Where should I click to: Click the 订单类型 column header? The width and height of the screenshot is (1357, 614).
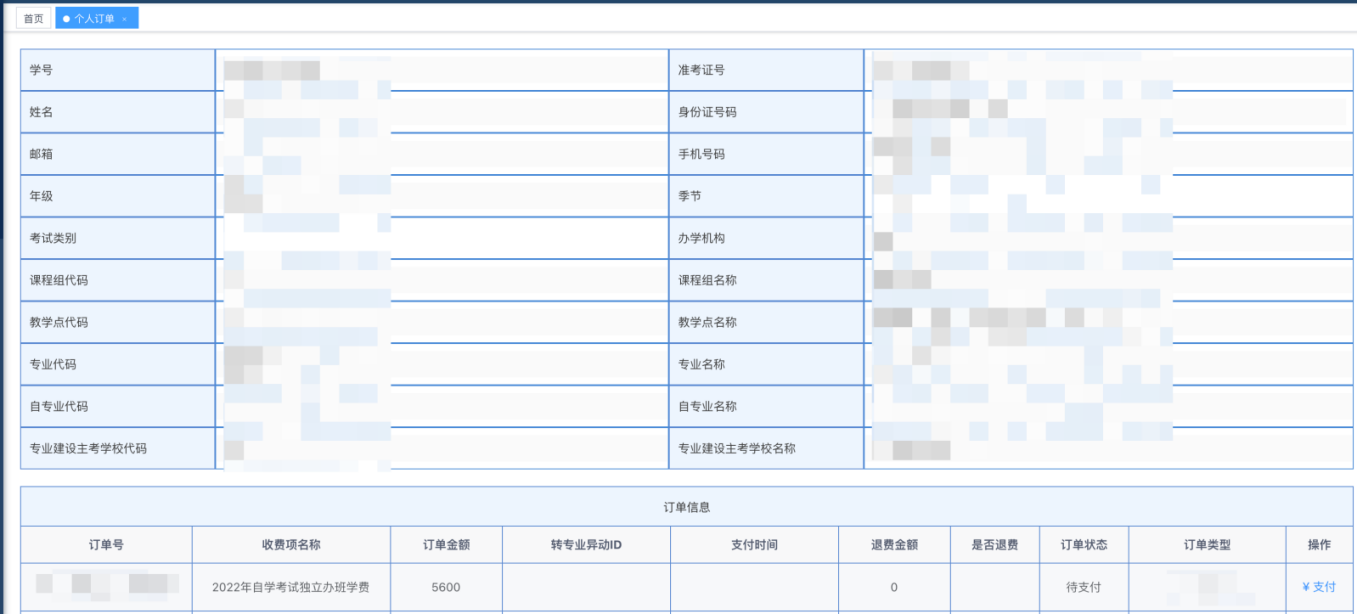coord(1207,545)
